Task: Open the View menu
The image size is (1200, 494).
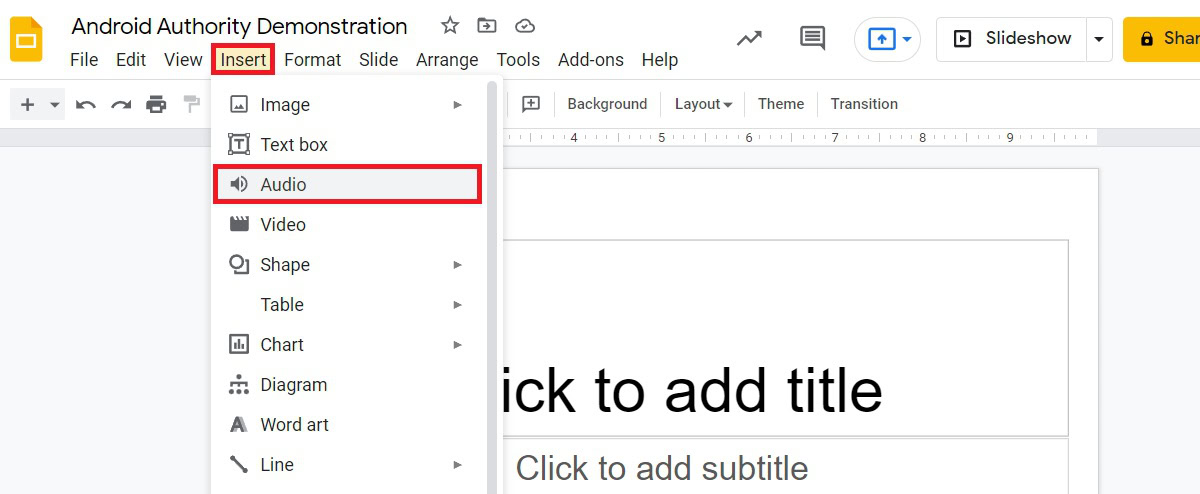Action: 183,60
